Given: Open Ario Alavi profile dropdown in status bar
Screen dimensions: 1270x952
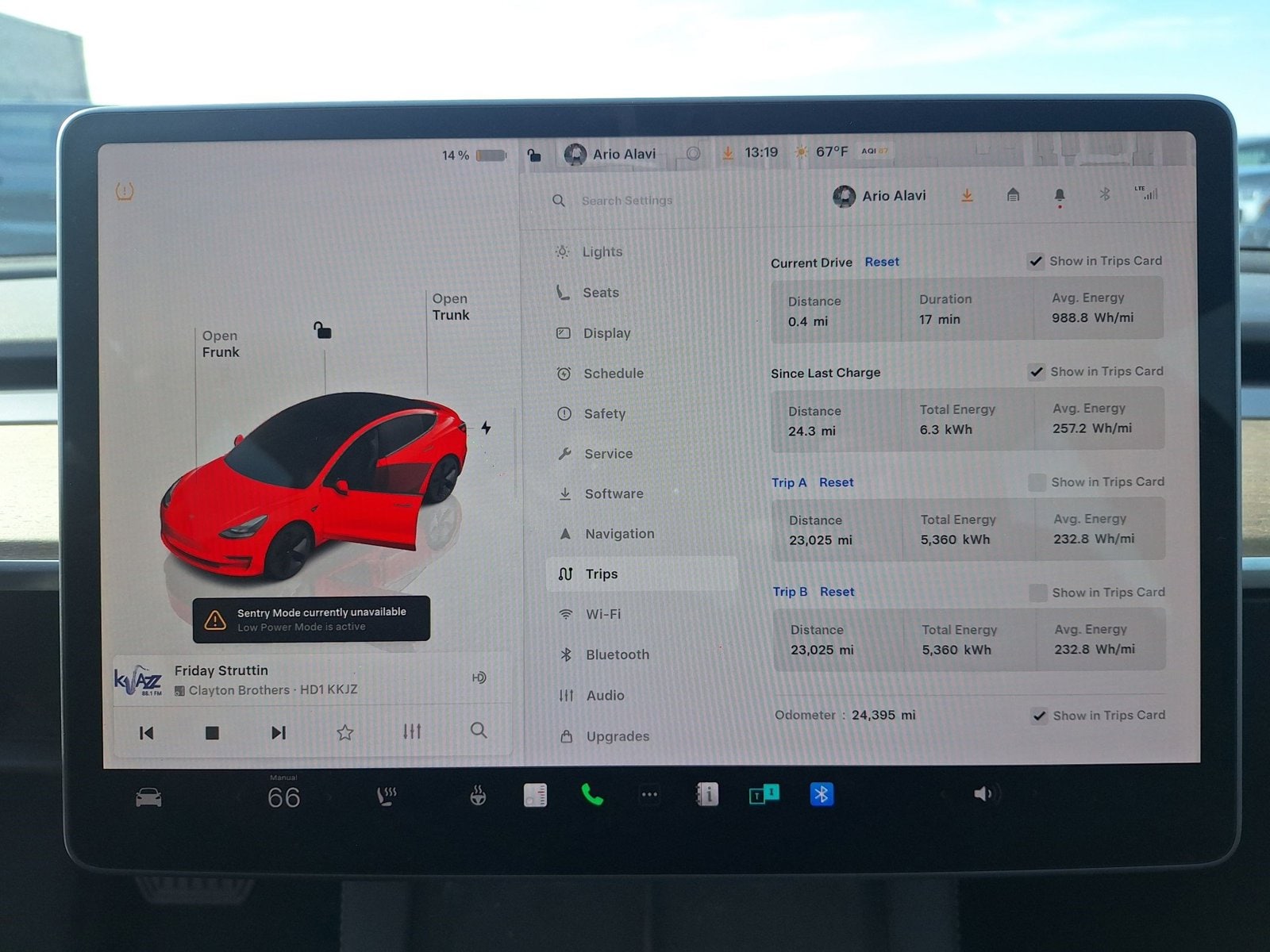Looking at the screenshot, I should pos(611,154).
